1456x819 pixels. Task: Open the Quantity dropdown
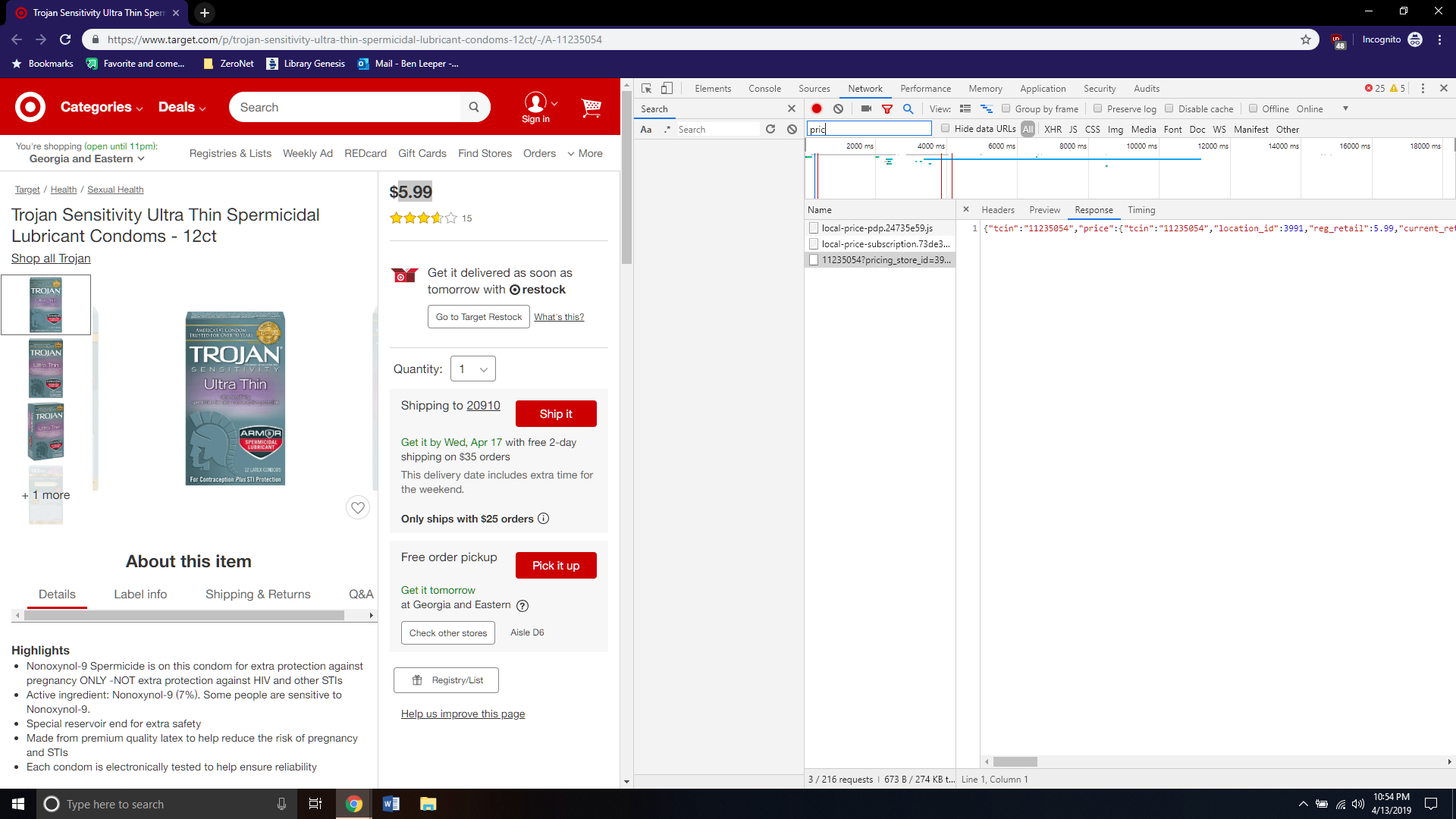point(473,369)
